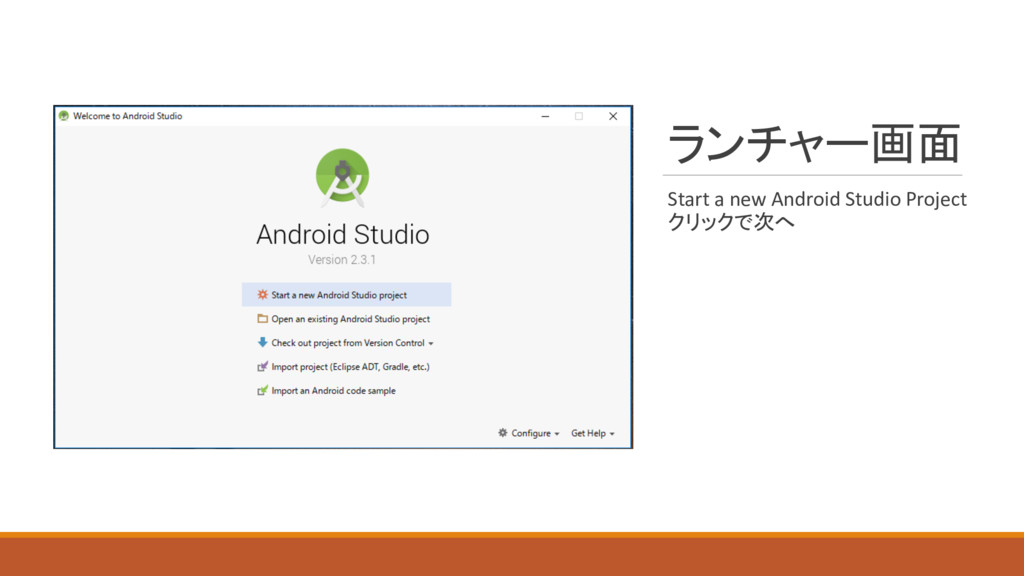The image size is (1024, 576).
Task: Click the blue download arrow icon
Action: coord(263,342)
